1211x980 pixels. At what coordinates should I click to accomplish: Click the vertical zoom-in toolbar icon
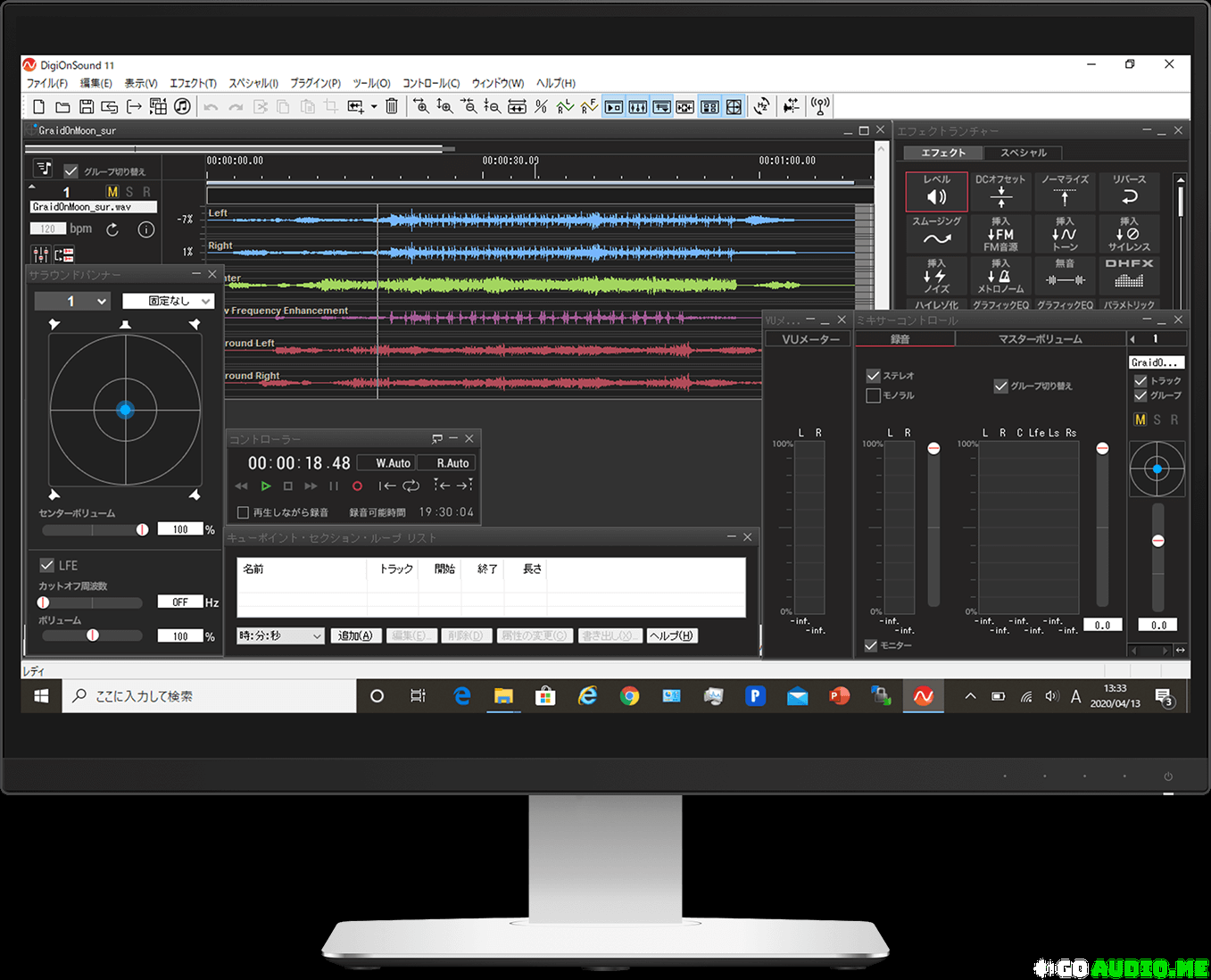point(444,107)
